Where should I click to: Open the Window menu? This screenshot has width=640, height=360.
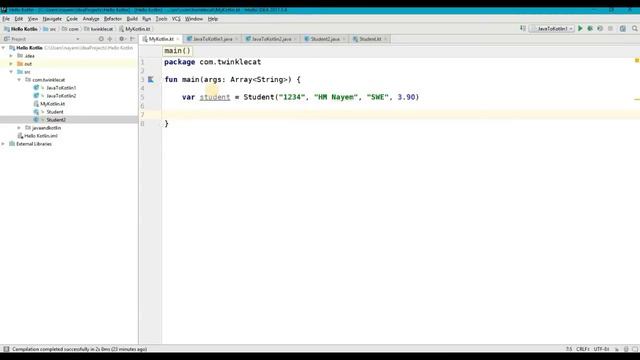[x=194, y=19]
